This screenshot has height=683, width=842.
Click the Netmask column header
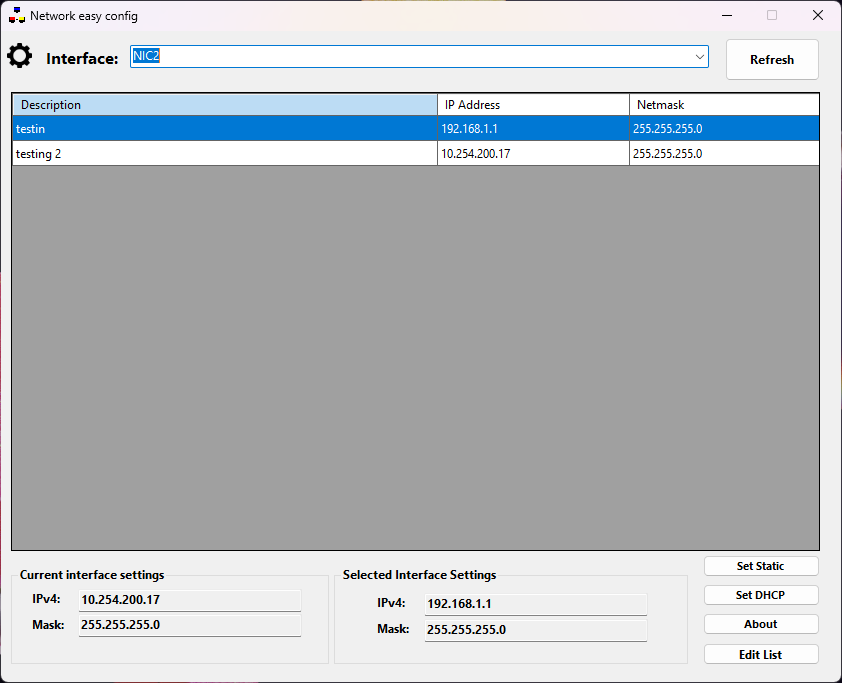[724, 105]
